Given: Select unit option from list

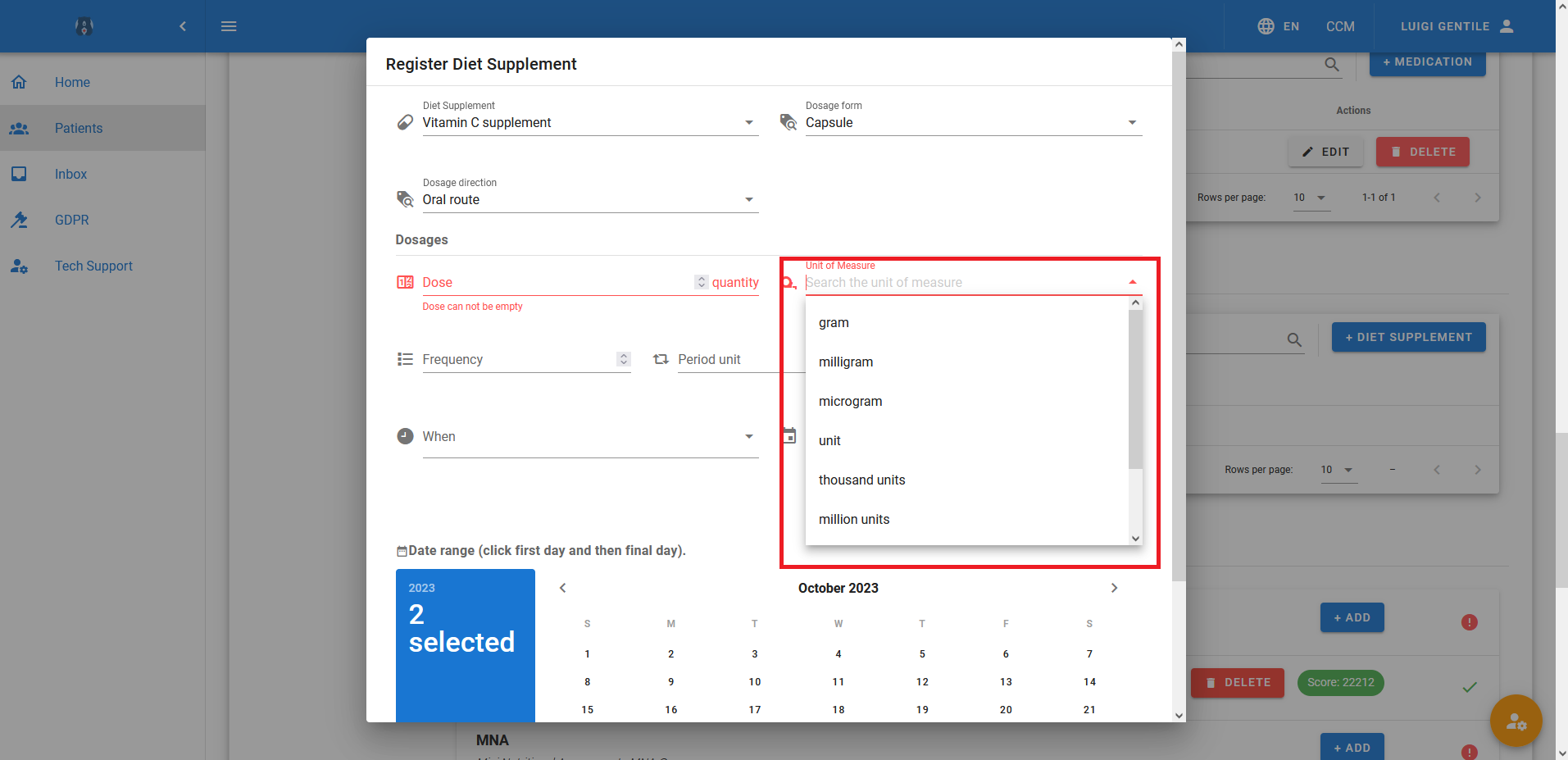Looking at the screenshot, I should click(967, 441).
